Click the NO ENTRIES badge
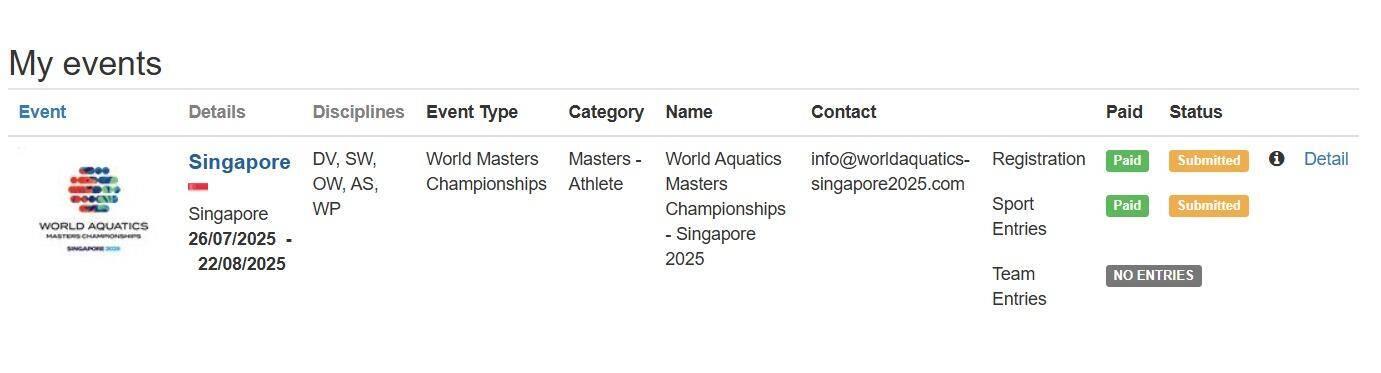1381x373 pixels. [1154, 275]
